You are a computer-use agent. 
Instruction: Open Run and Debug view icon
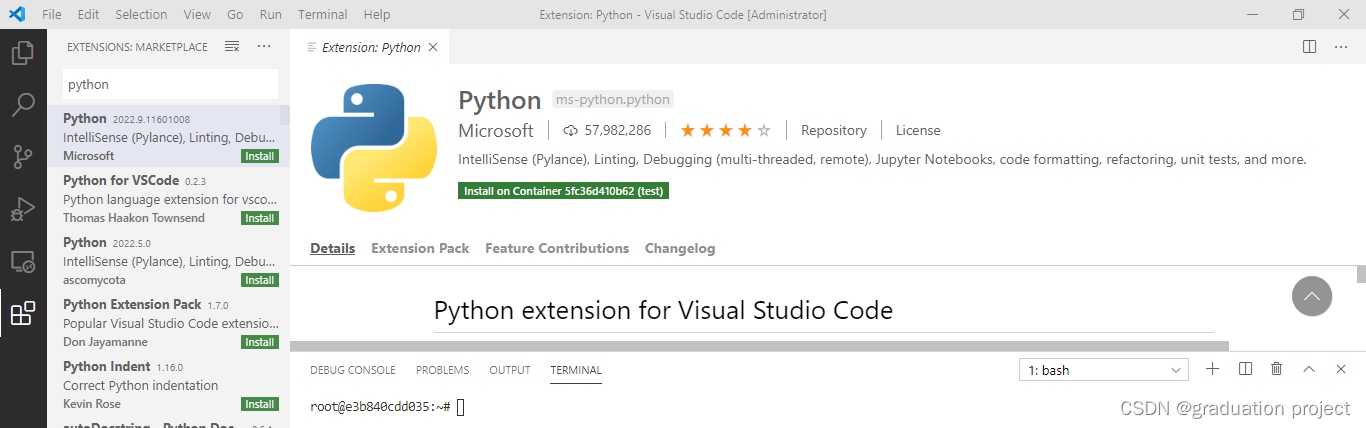(x=22, y=209)
